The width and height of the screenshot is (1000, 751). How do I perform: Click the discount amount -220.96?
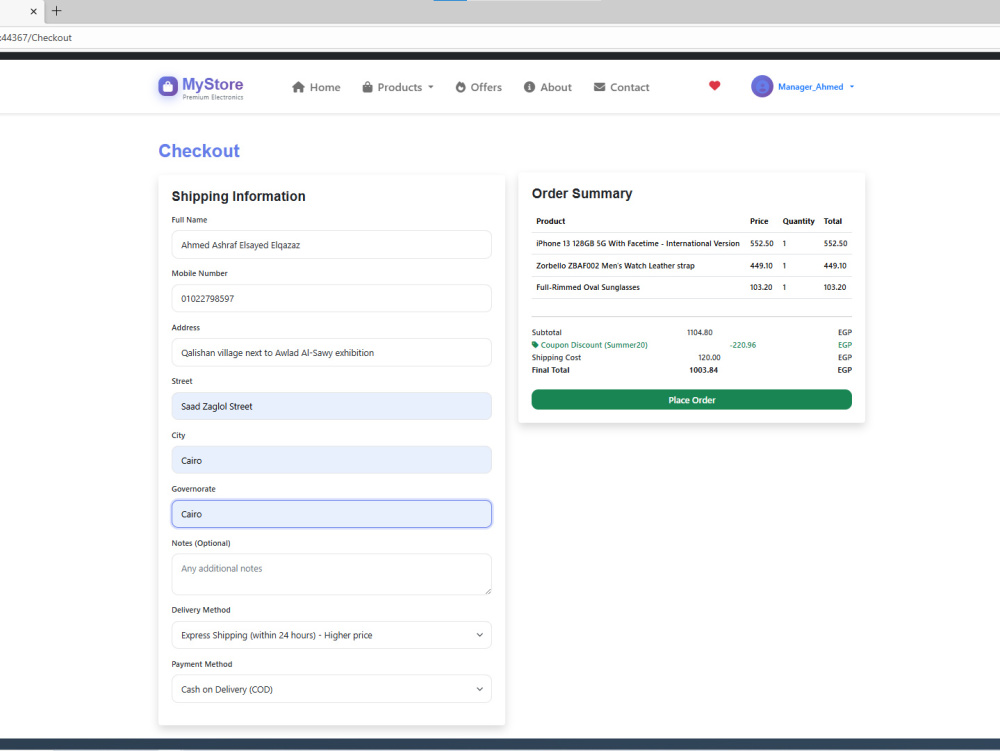pyautogui.click(x=743, y=345)
